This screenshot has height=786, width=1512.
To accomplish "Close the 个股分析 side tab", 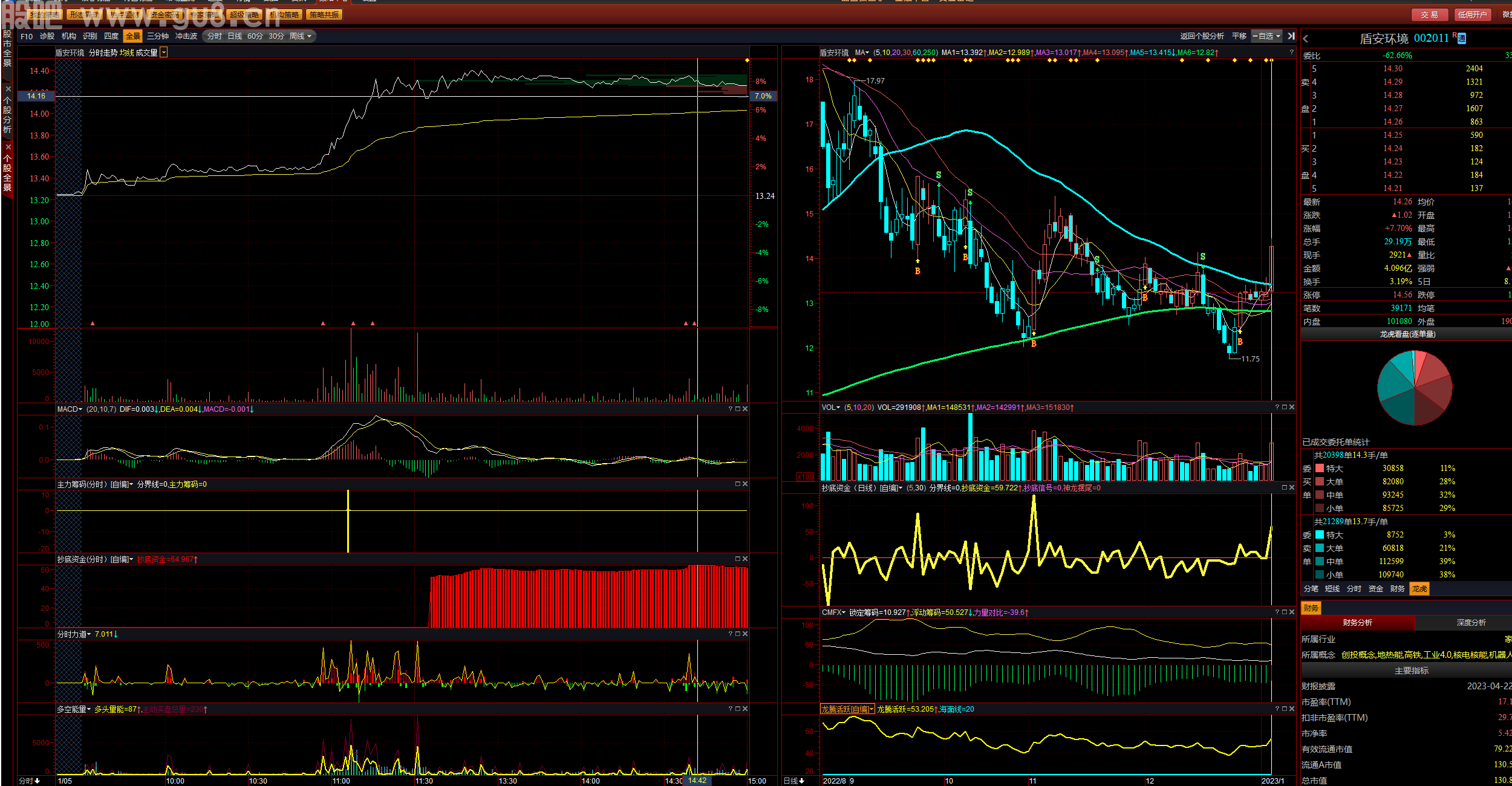I will click(x=8, y=89).
